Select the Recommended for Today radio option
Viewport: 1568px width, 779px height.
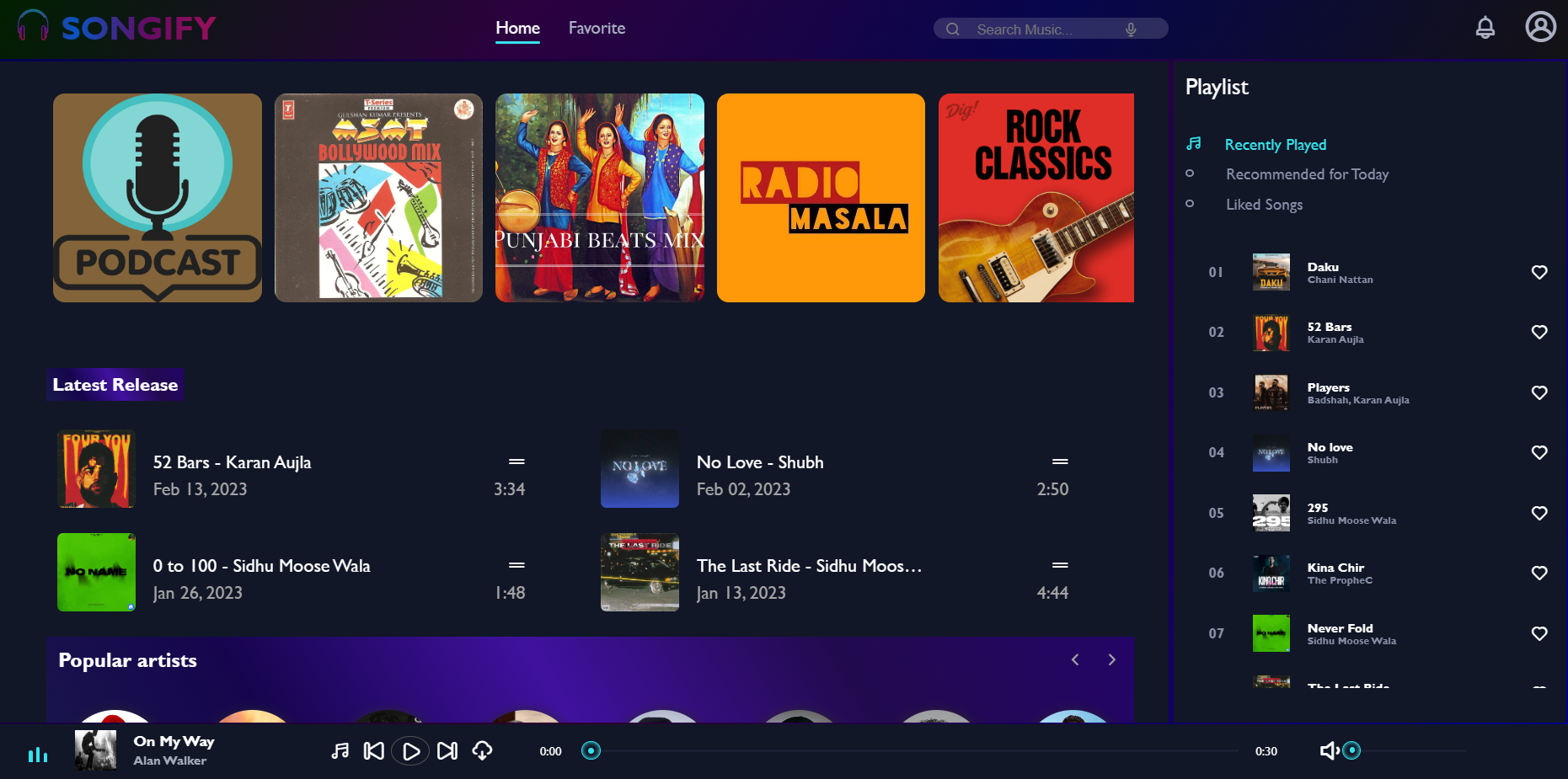(x=1190, y=173)
